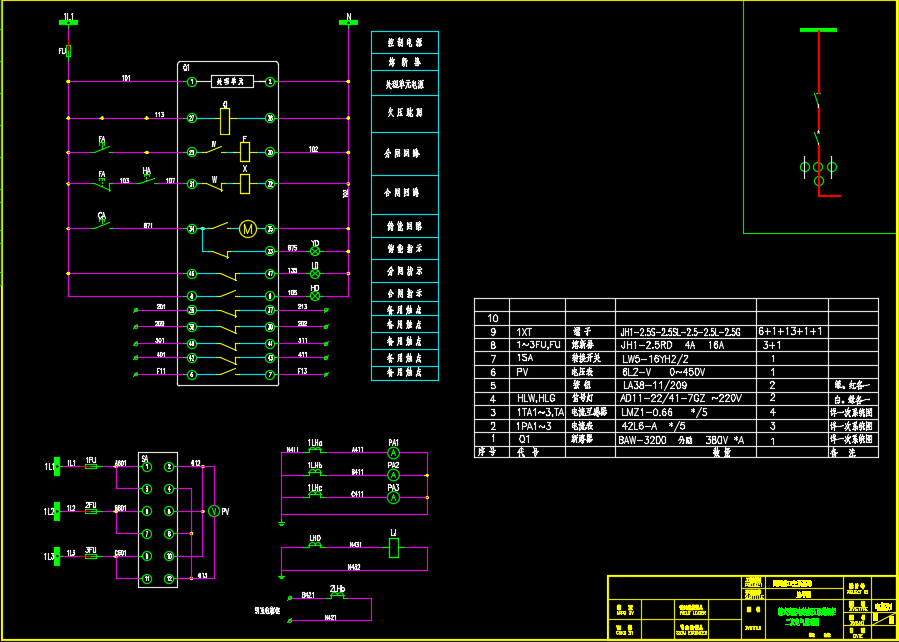The height and width of the screenshot is (642, 899).
Task: Click table cell AD11-22/41-7GZ ~220V
Action: pos(686,399)
